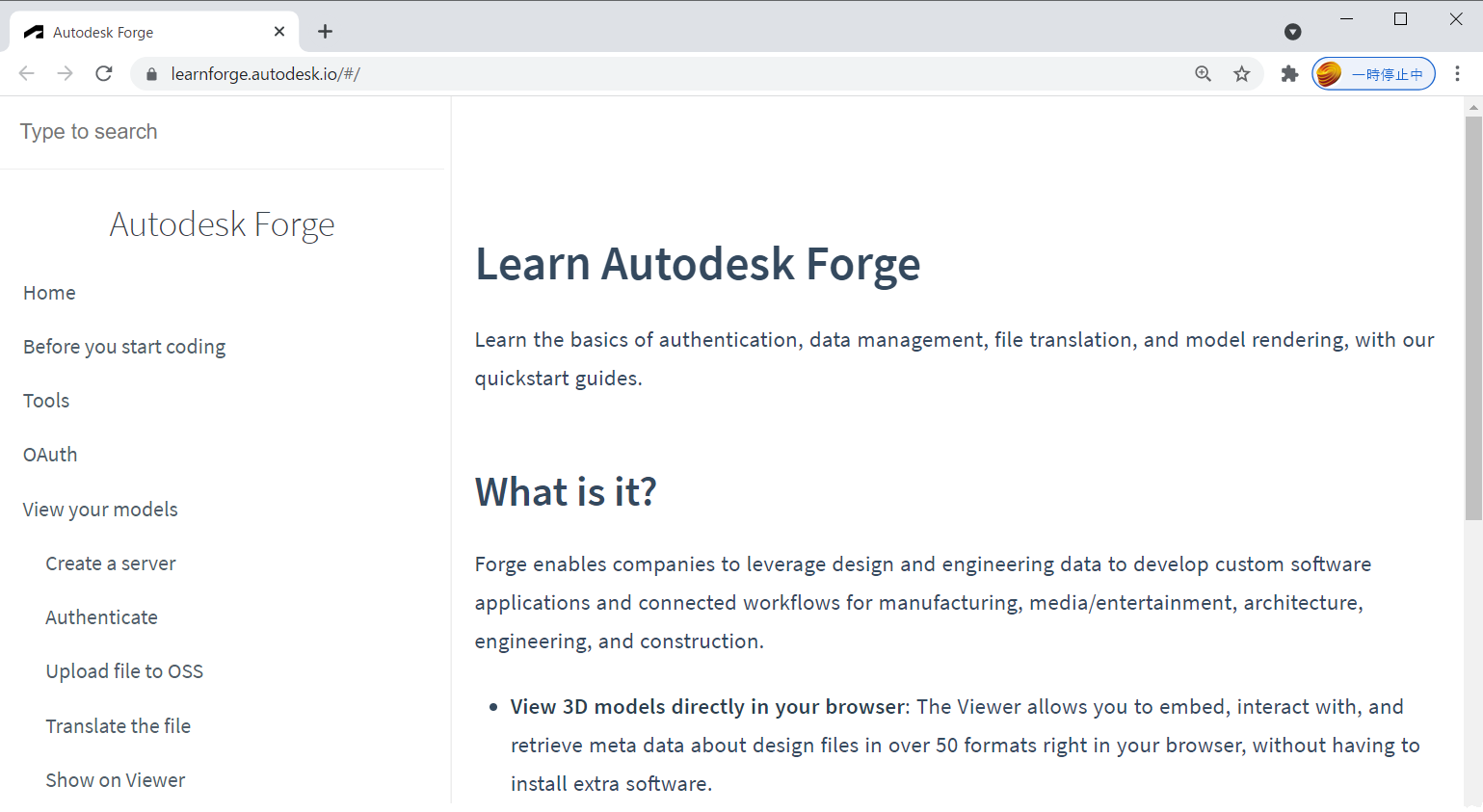Open the OAuth sidebar section
The height and width of the screenshot is (812, 1483).
coord(50,455)
